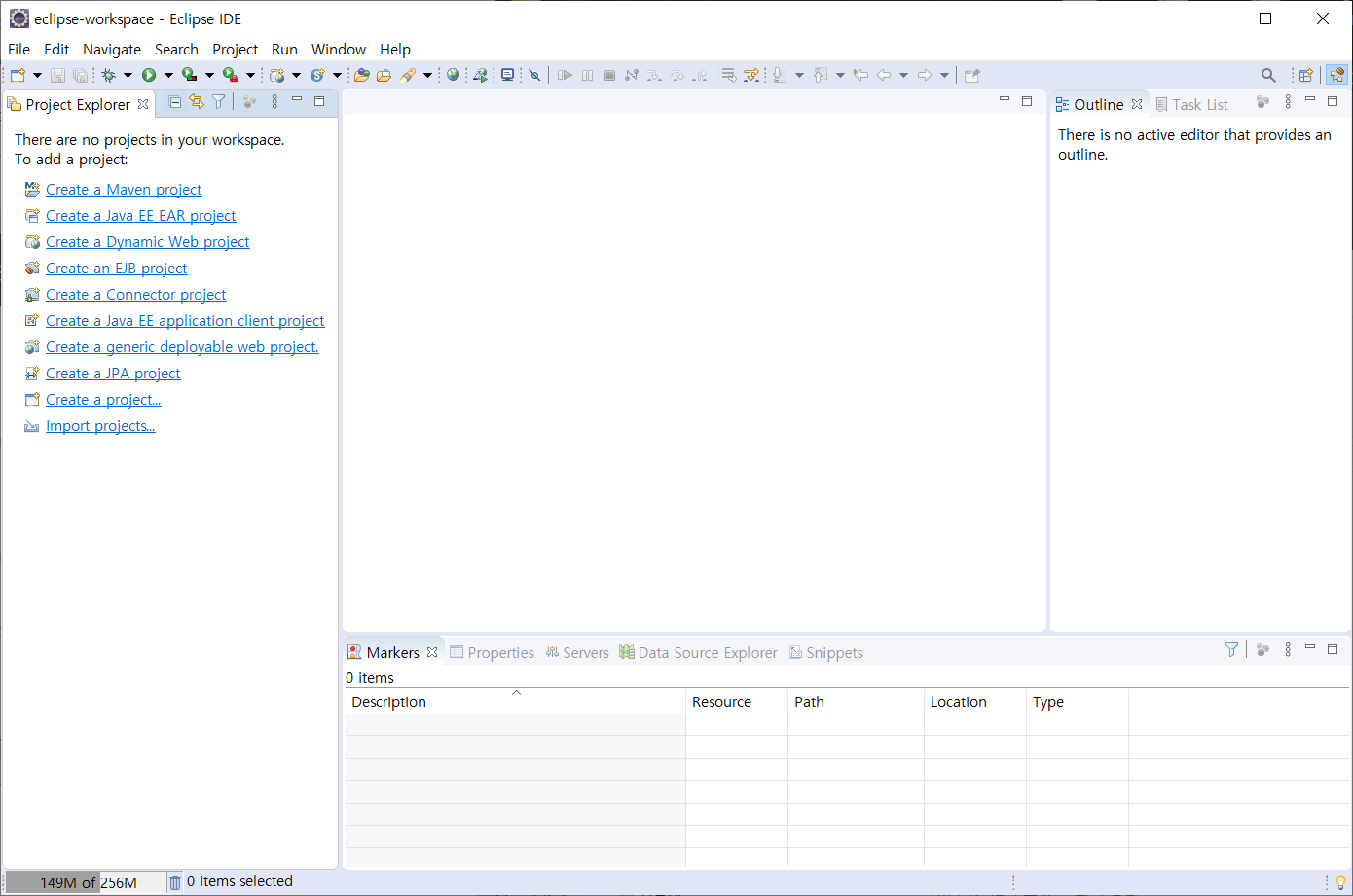The width and height of the screenshot is (1353, 896).
Task: Click Create an EJB project link
Action: point(116,269)
